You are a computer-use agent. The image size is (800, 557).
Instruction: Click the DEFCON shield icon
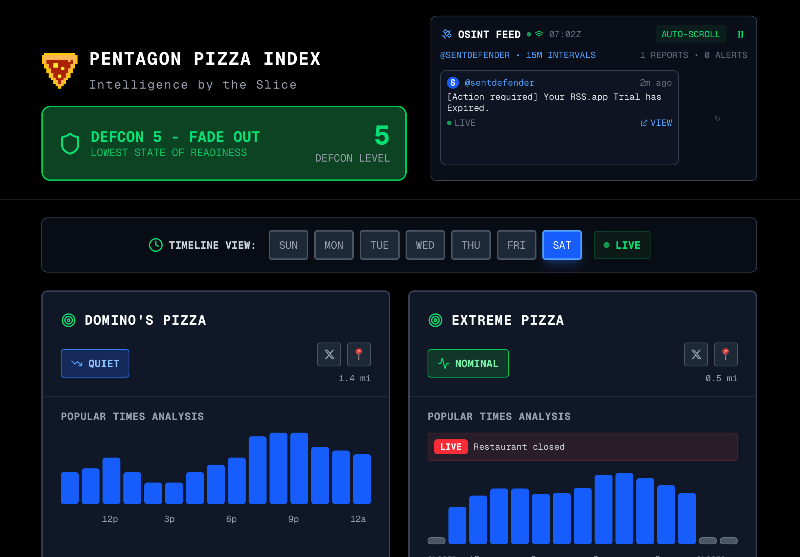click(x=70, y=144)
